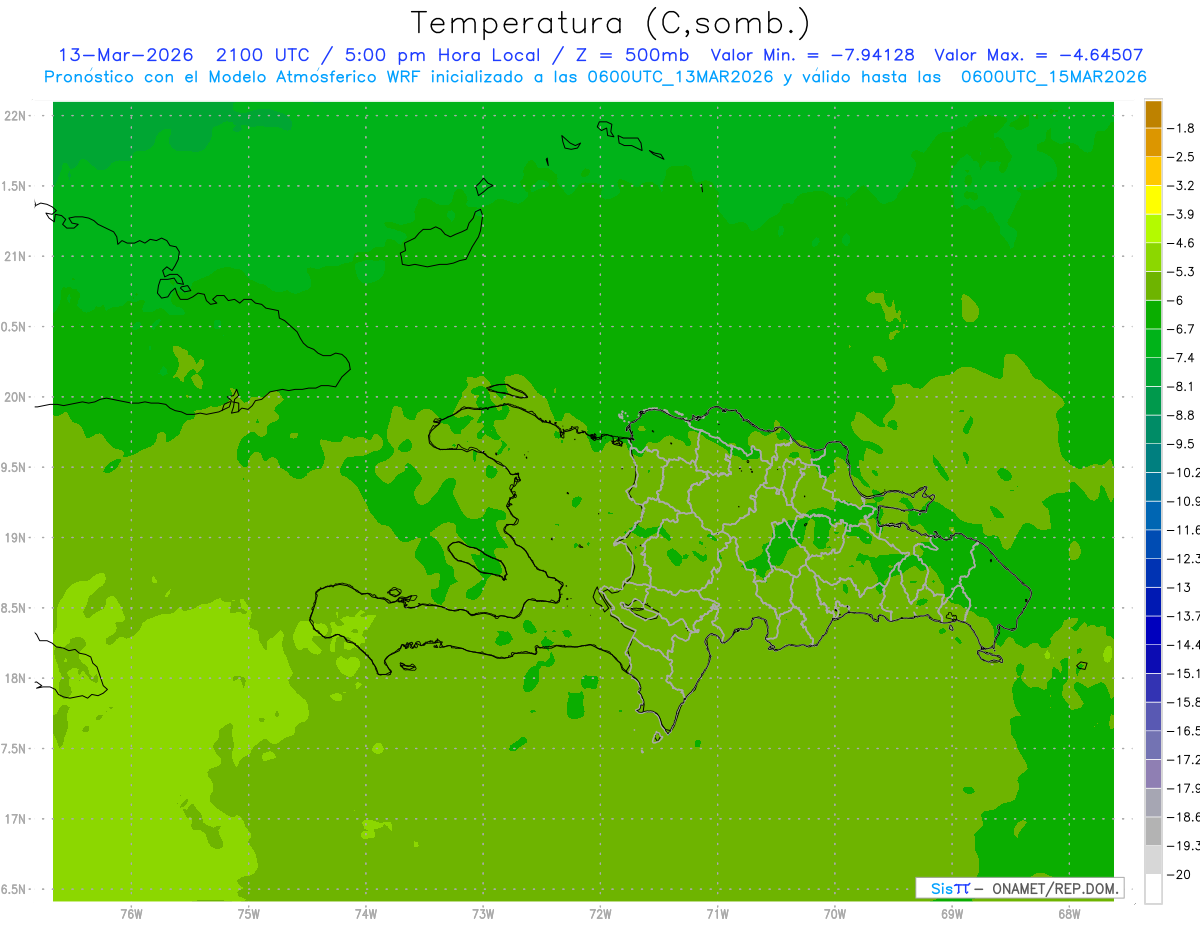
Task: Click the '75W' longitude label
Action: coord(249,914)
